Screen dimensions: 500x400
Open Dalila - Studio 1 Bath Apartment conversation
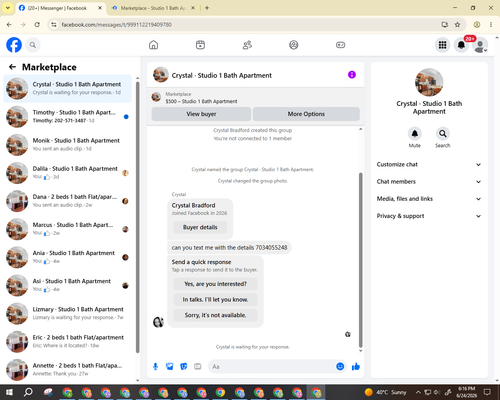point(67,173)
